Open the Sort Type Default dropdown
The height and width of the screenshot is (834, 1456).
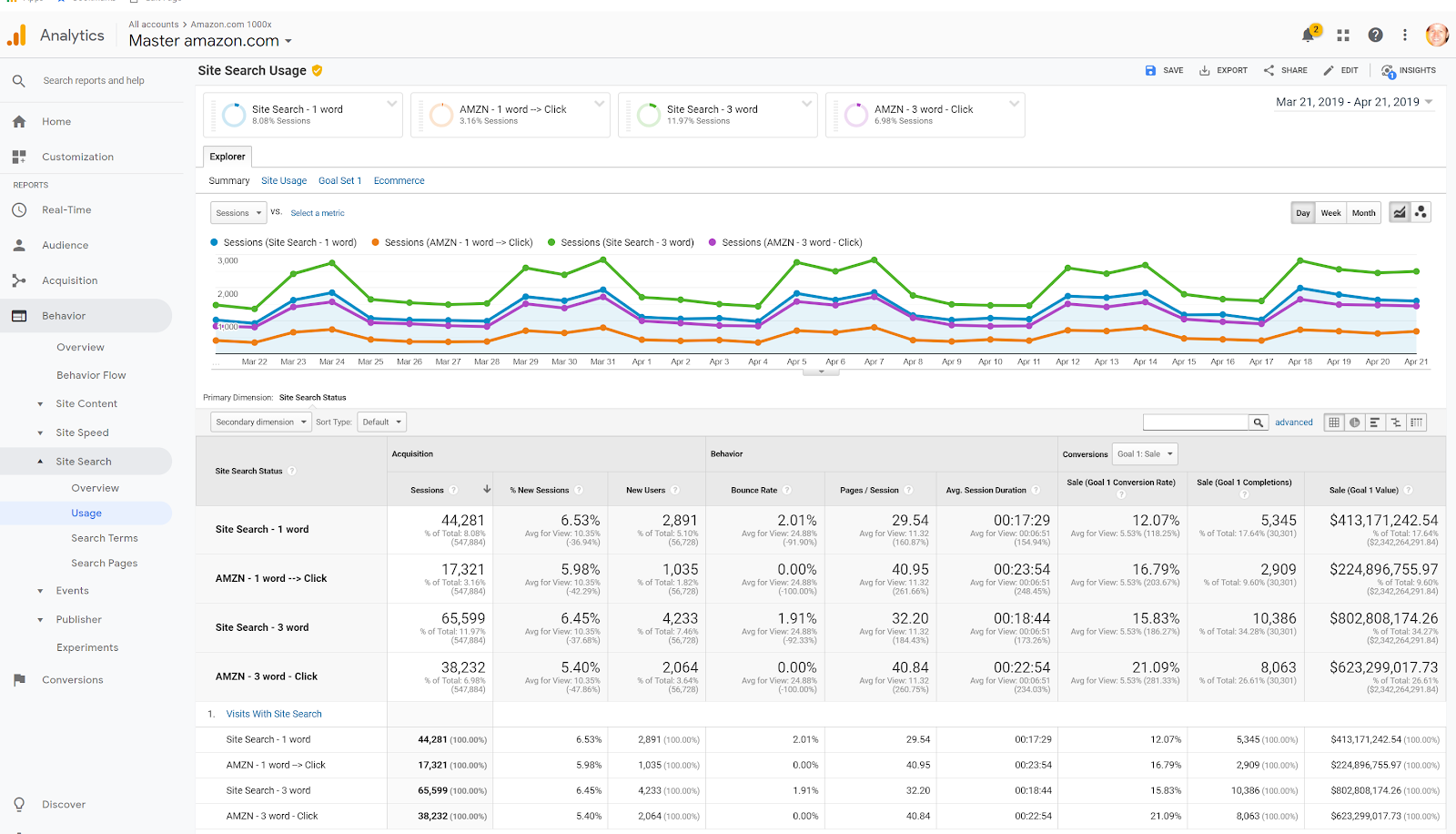pos(381,422)
